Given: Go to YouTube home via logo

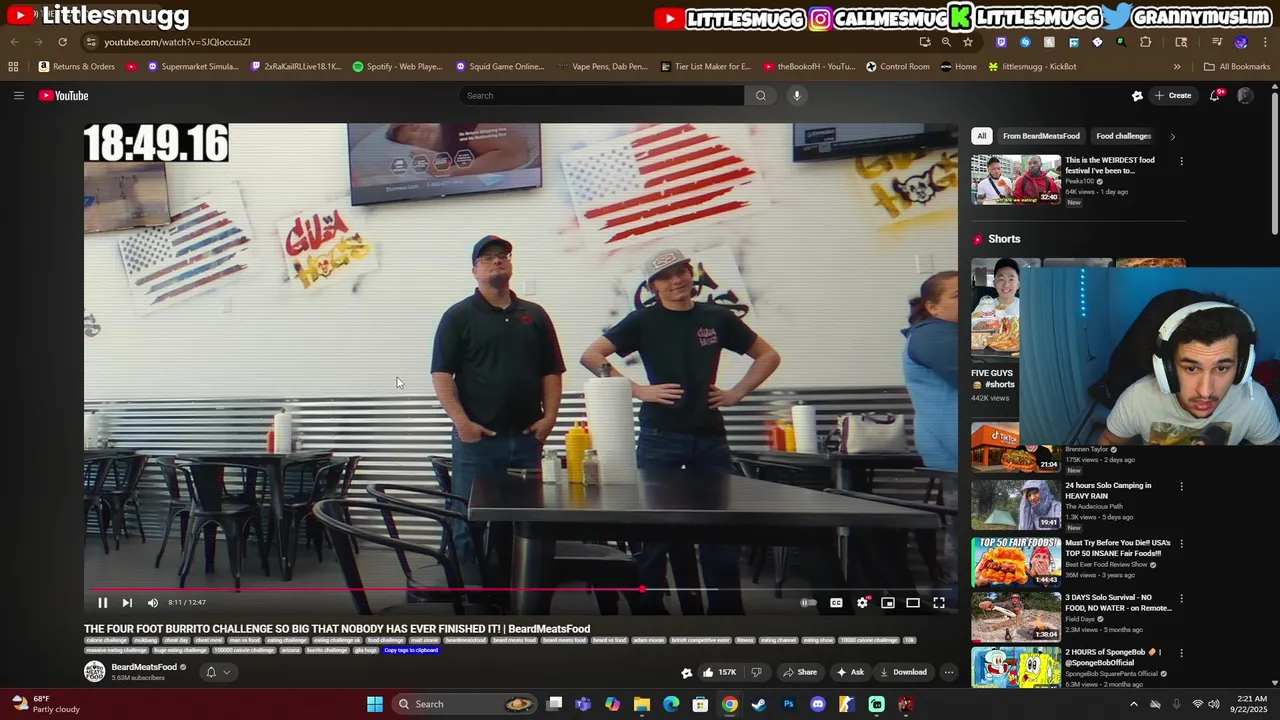Looking at the screenshot, I should click(x=64, y=96).
